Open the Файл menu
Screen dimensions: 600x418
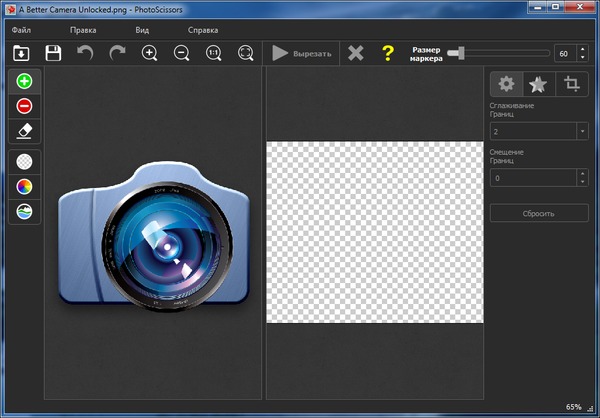(22, 30)
